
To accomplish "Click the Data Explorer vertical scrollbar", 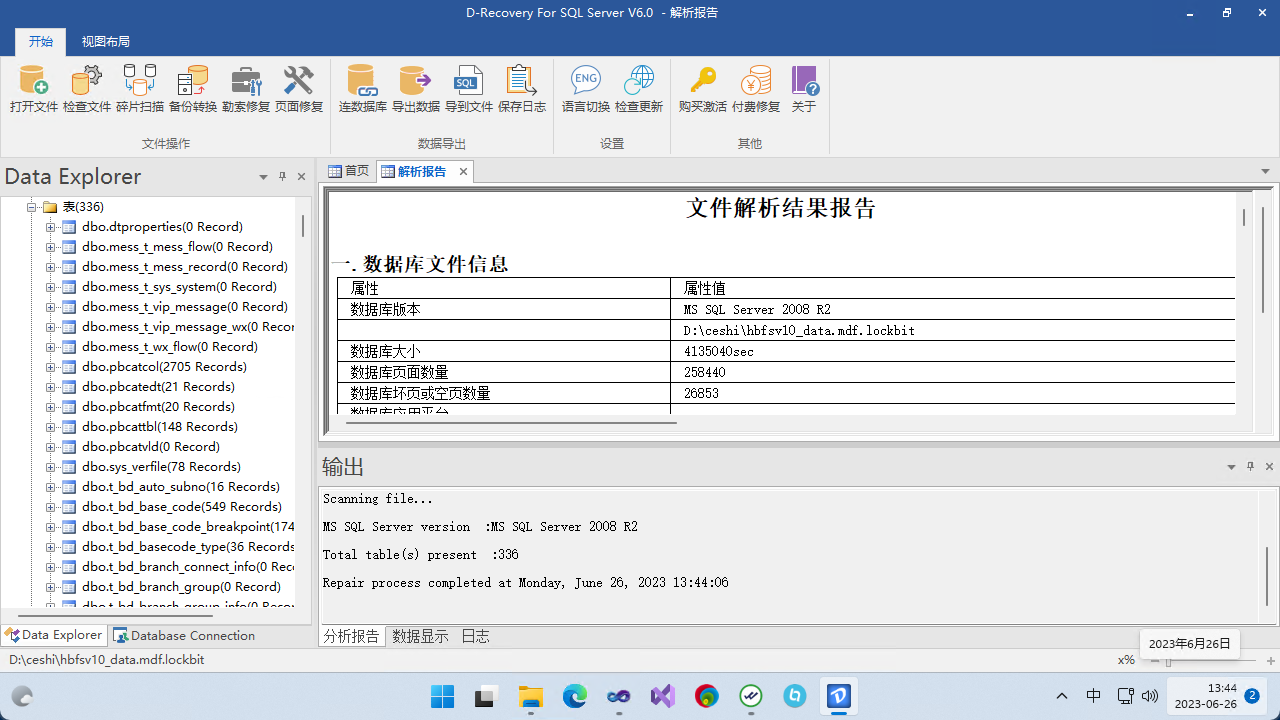I will pos(302,226).
